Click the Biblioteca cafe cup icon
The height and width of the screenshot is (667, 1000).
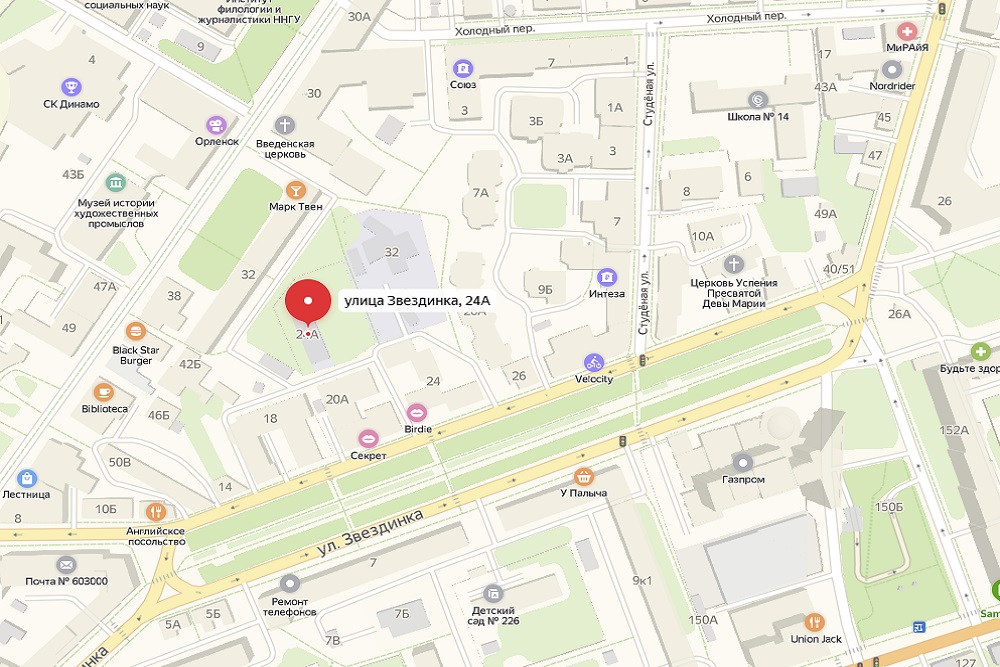[x=103, y=392]
